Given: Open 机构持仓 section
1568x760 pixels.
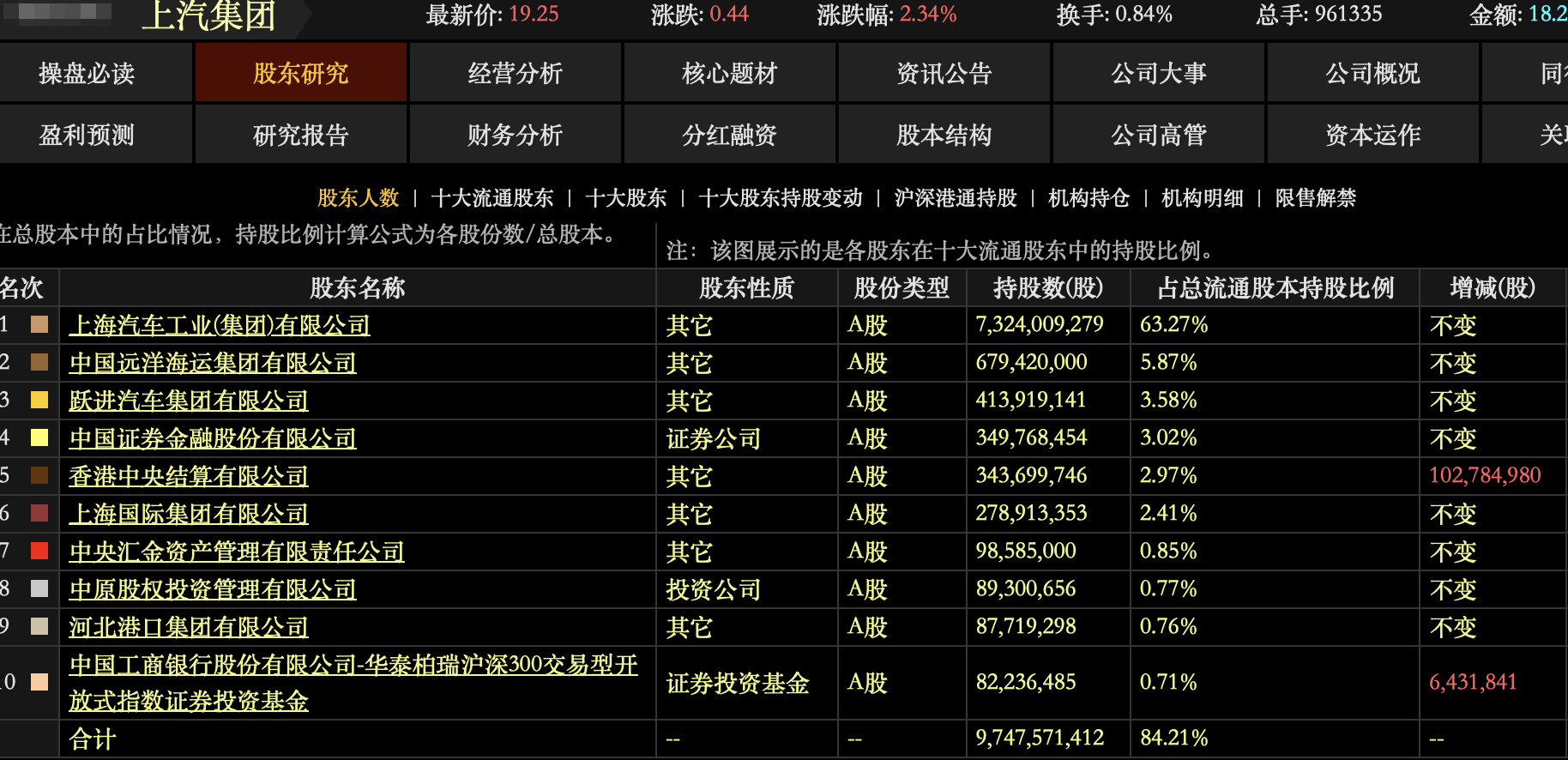Looking at the screenshot, I should pyautogui.click(x=1089, y=198).
